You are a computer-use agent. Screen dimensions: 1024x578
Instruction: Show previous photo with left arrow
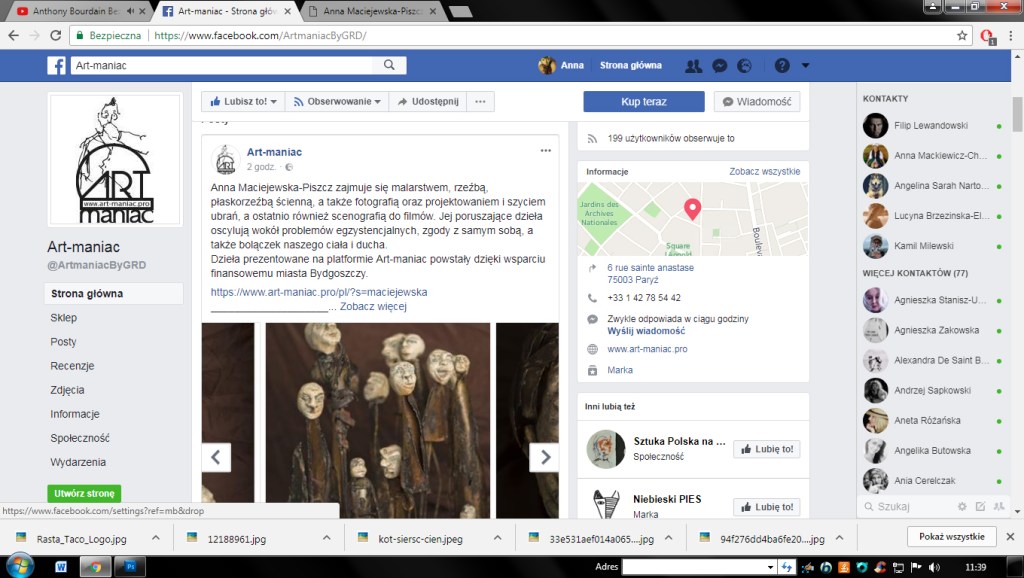(216, 457)
